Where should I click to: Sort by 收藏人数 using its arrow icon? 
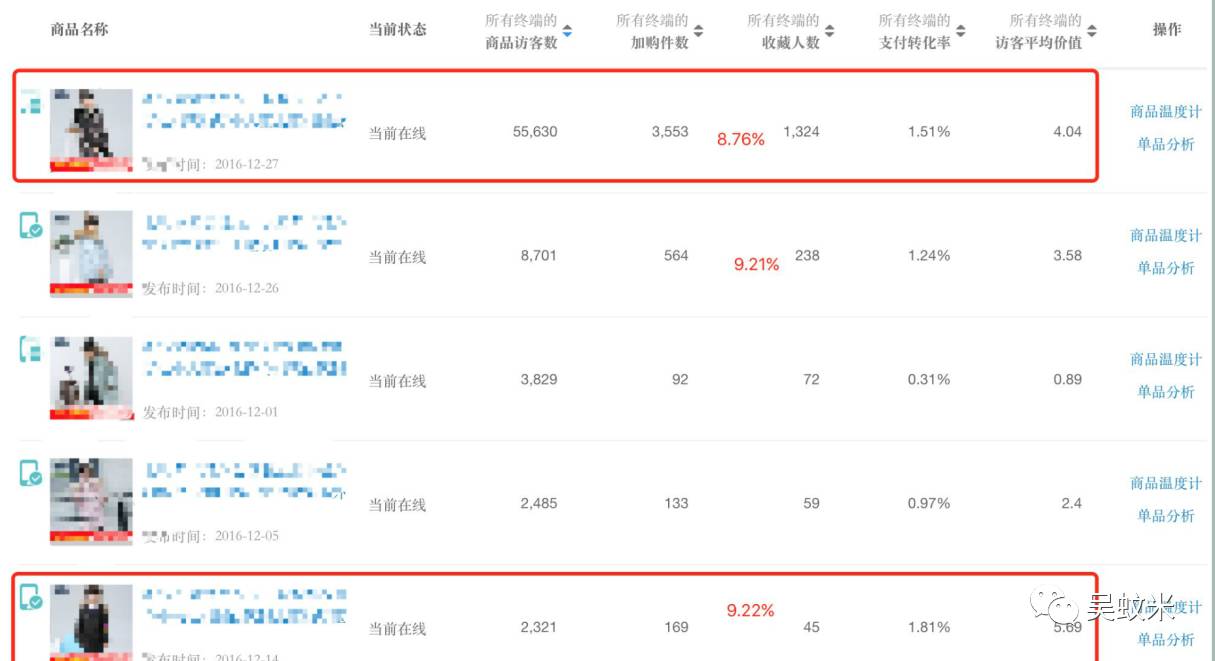[829, 31]
